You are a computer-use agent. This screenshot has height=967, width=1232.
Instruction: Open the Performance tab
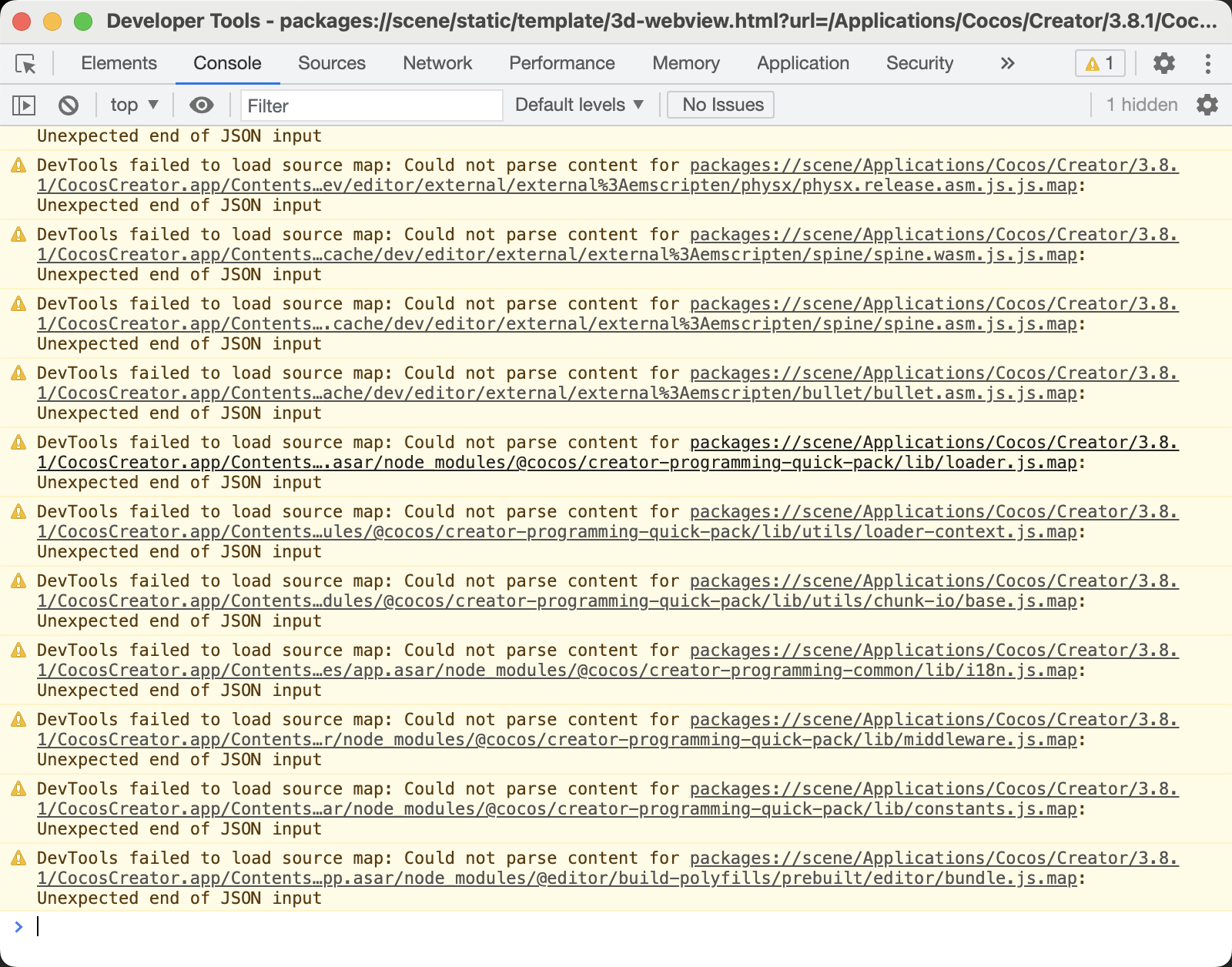[562, 63]
